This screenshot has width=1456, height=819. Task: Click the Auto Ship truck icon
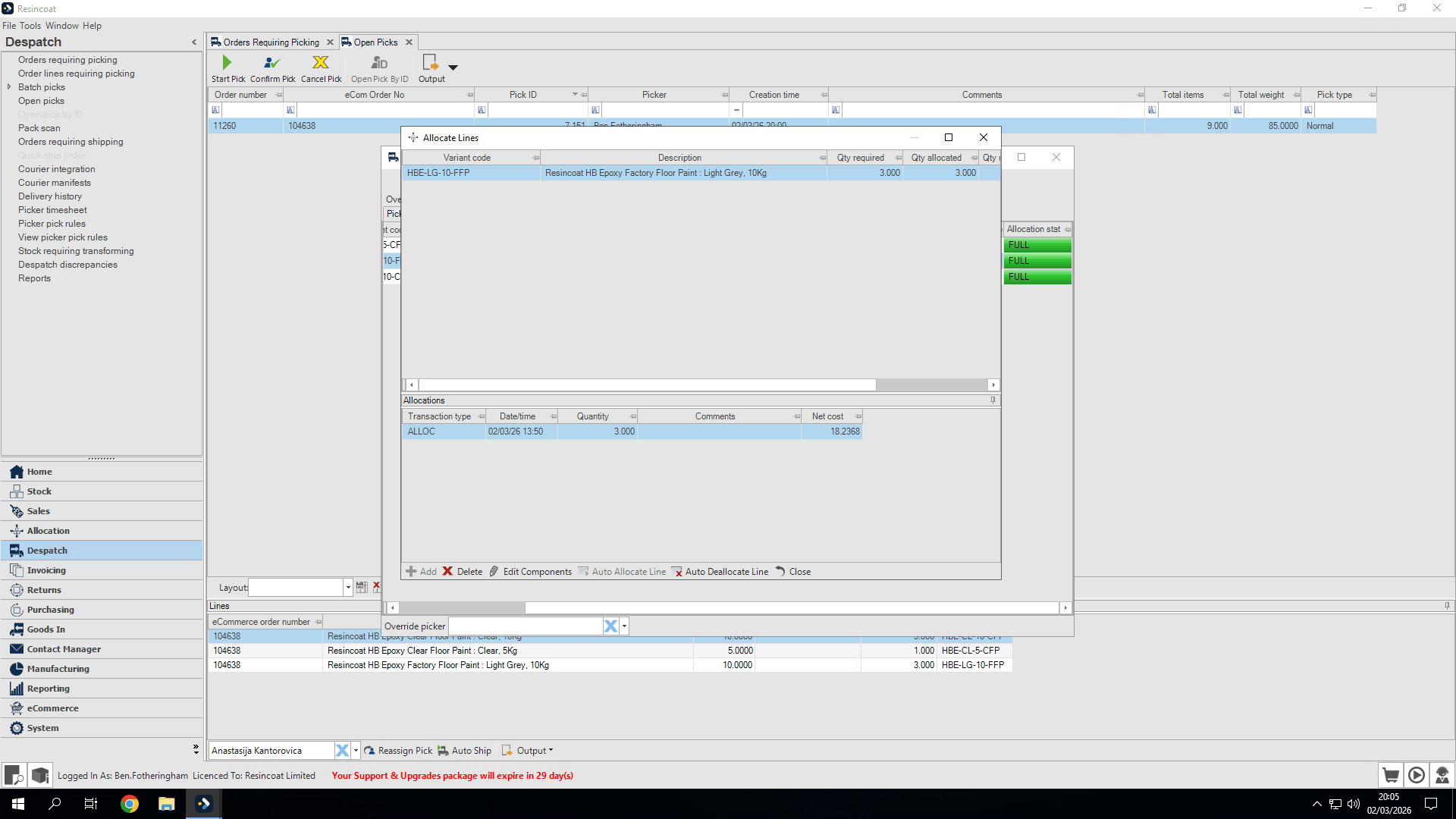tap(443, 751)
